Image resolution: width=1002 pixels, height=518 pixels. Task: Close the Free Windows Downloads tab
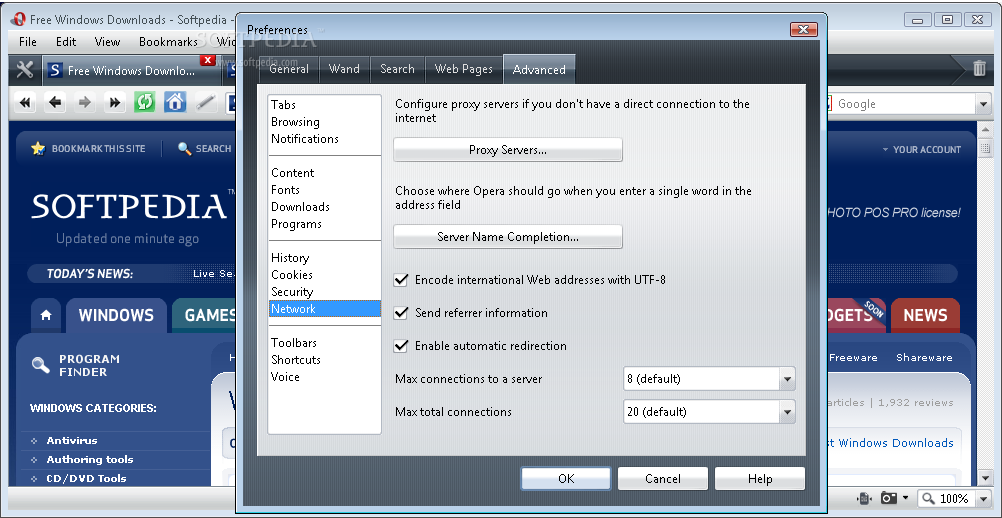208,61
